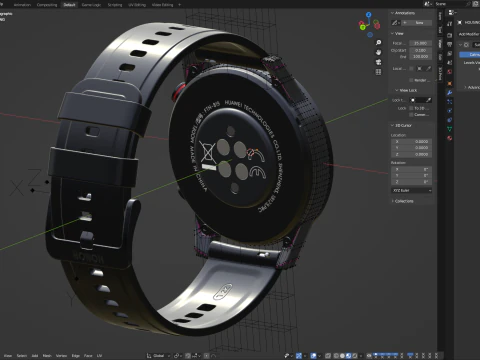Open the Output properties tab icon

click(x=450, y=44)
